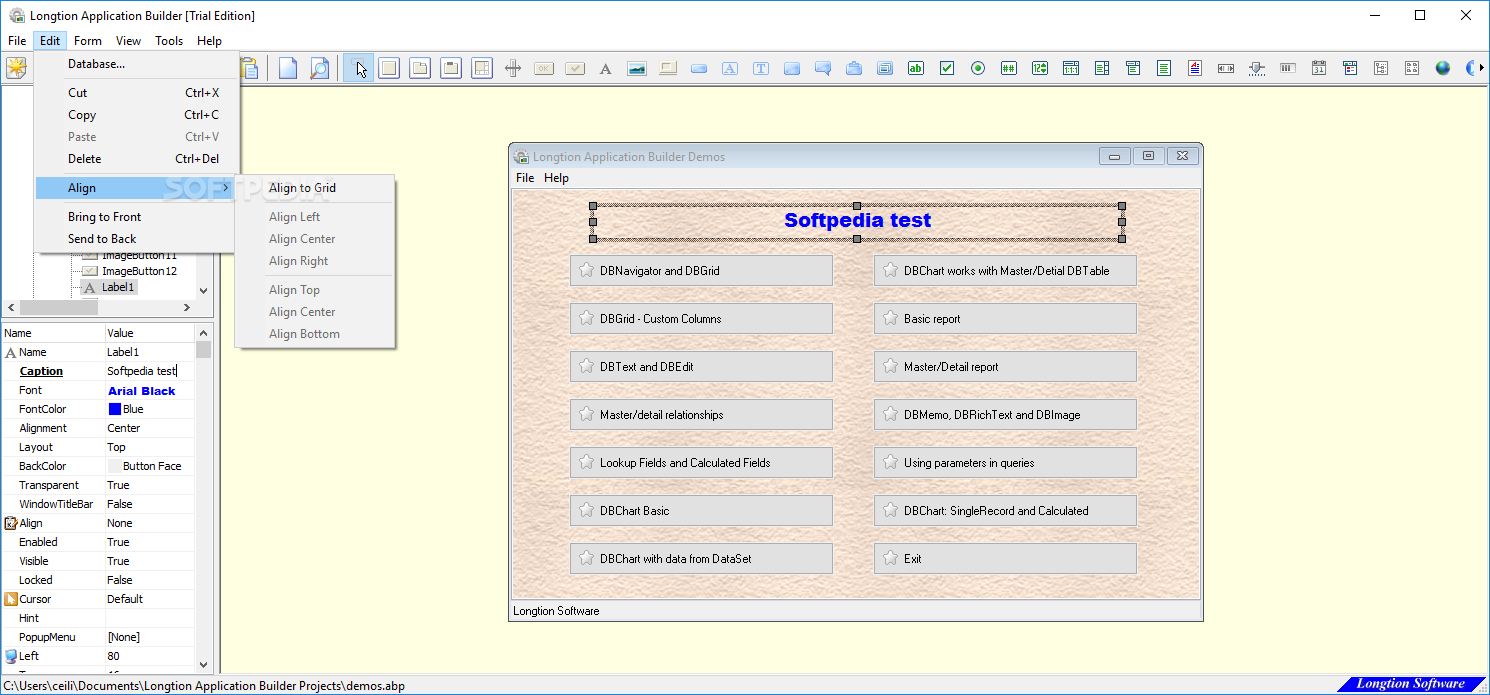Pick the speech bubble component icon
Screen dimensions: 1490x695
point(823,68)
